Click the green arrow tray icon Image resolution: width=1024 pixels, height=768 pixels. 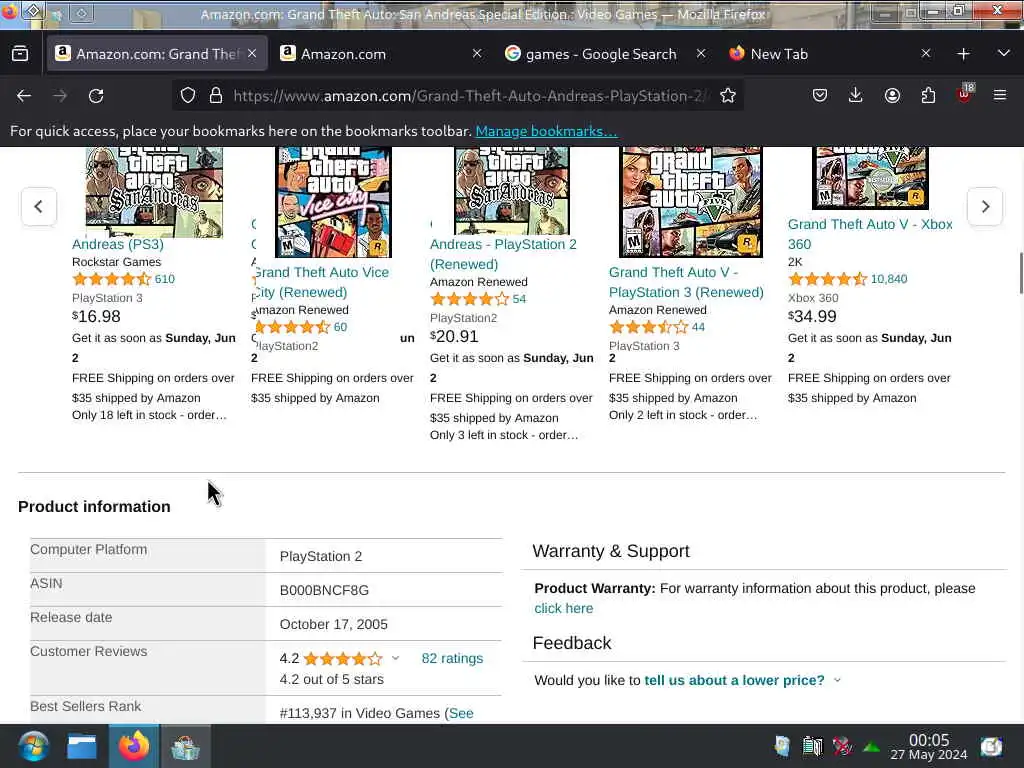tap(871, 746)
